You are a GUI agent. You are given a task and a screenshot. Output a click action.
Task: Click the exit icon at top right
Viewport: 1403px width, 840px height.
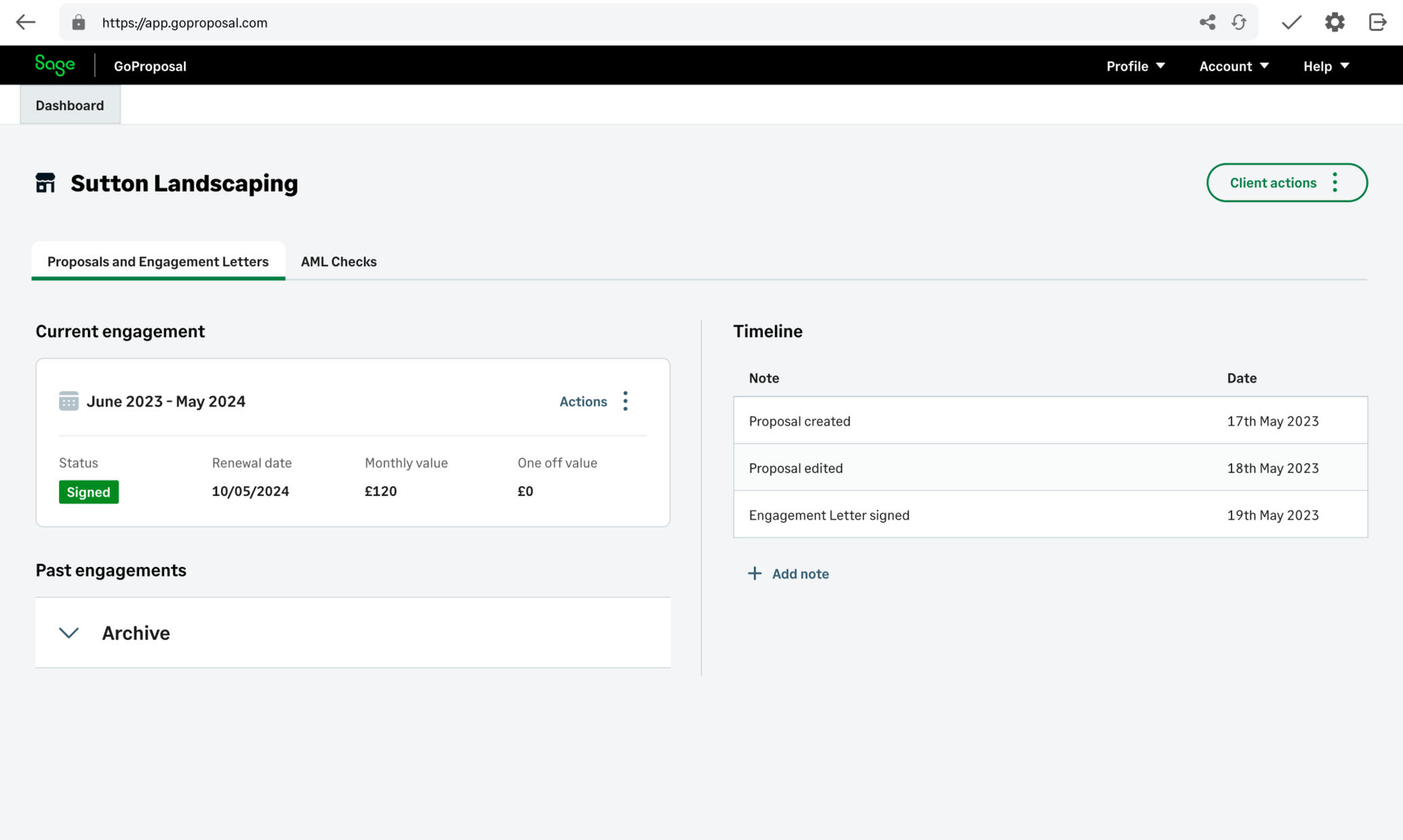[1377, 22]
